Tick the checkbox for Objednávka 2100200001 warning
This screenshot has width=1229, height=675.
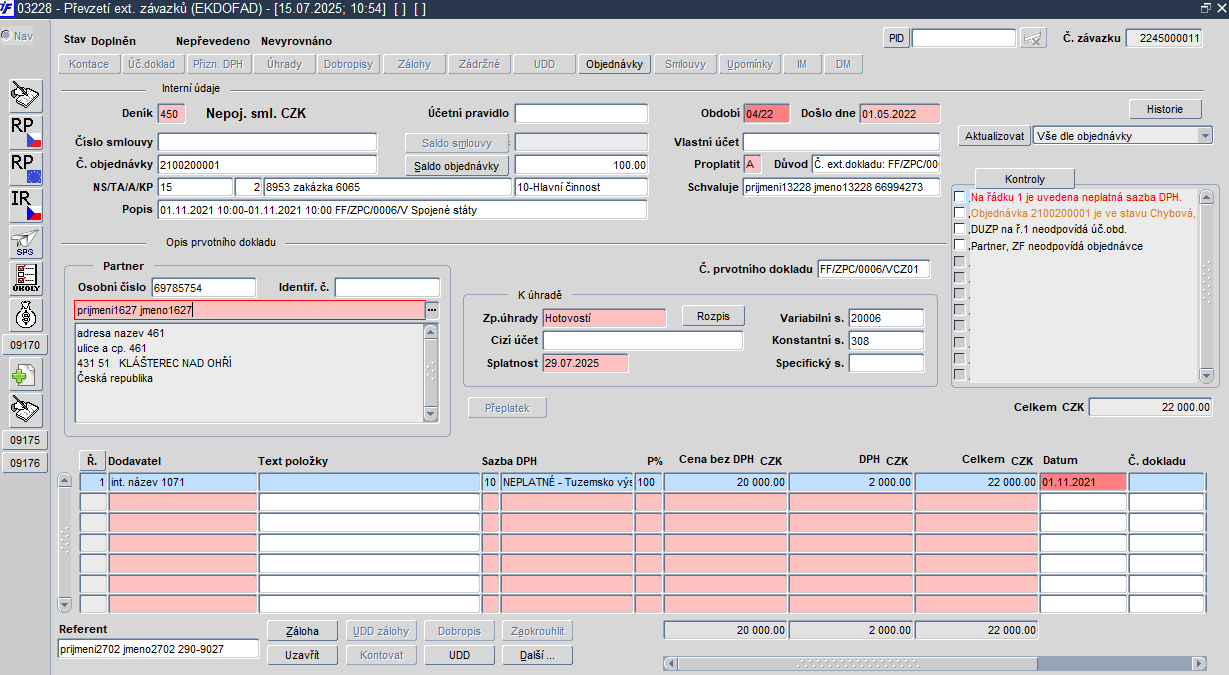tap(960, 213)
